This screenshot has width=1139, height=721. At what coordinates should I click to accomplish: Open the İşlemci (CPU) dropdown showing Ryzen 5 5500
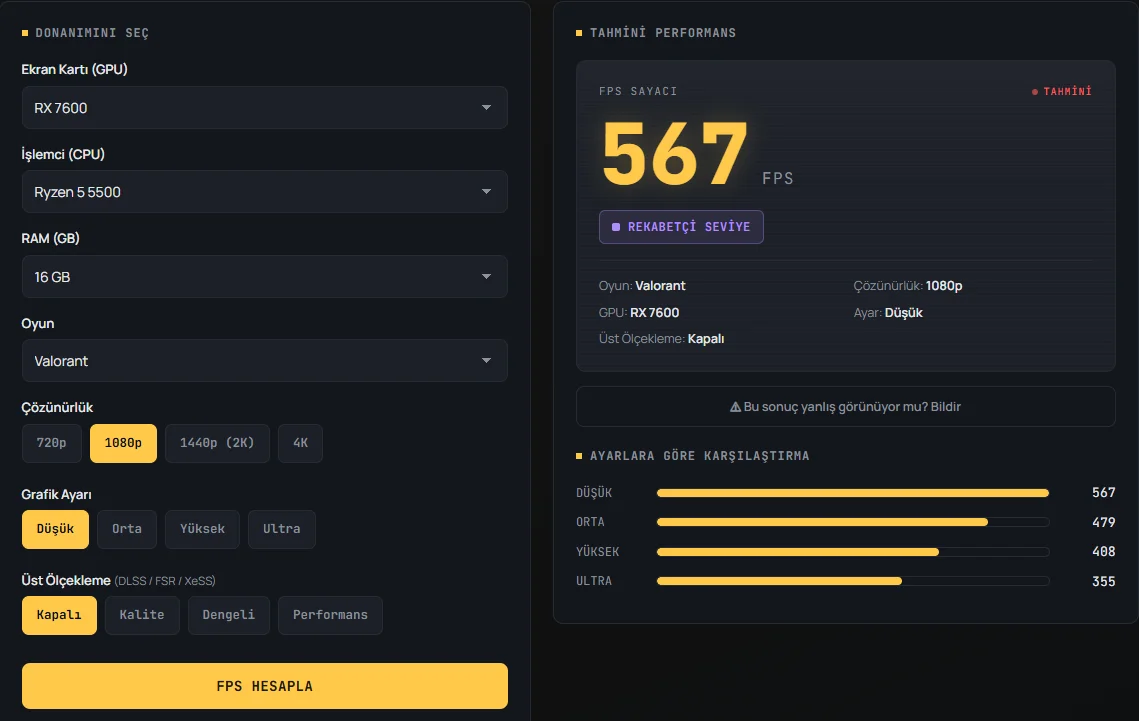[x=264, y=192]
